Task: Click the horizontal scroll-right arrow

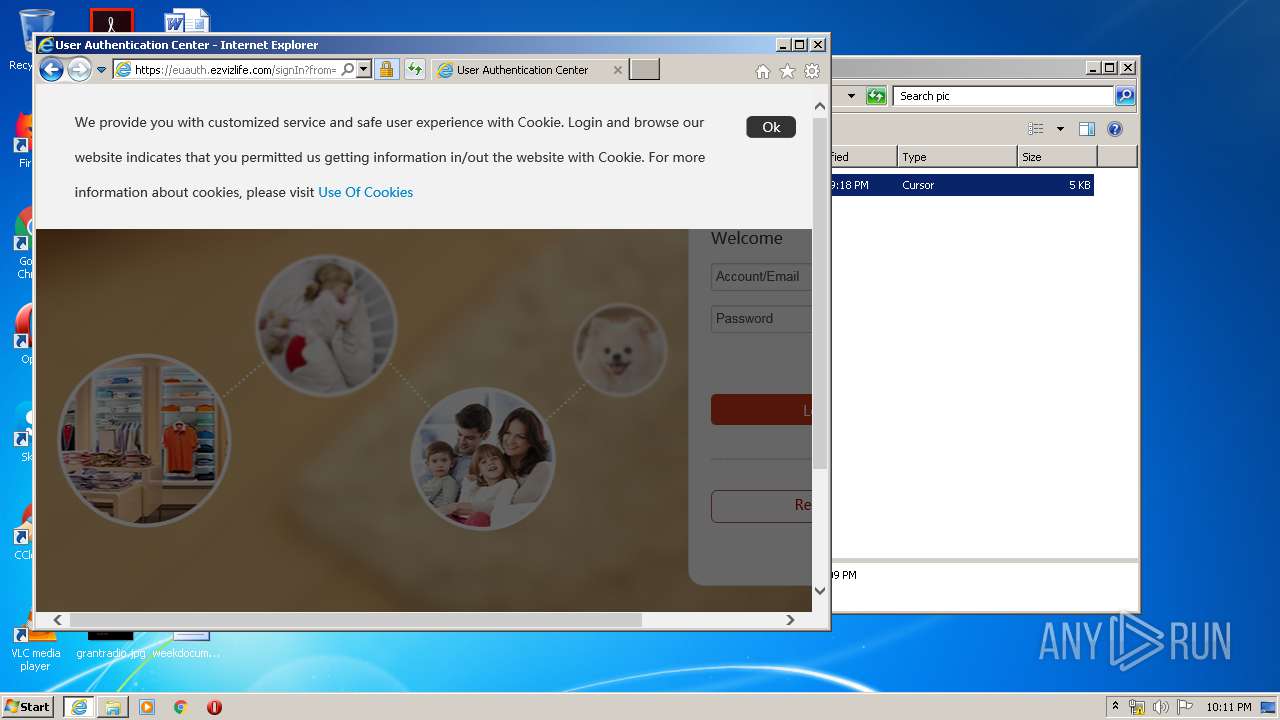Action: point(790,620)
